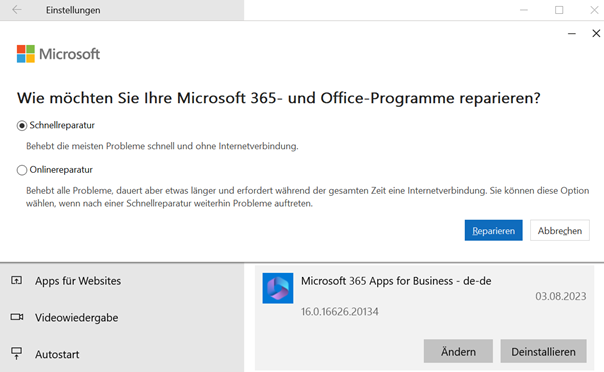Click the Videowiedergabe camera icon
The width and height of the screenshot is (604, 372).
[x=17, y=317]
